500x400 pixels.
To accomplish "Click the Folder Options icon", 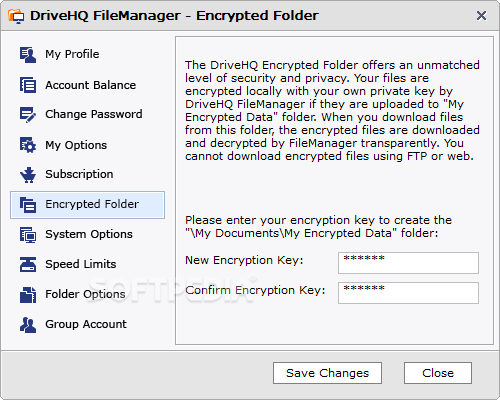I will pos(28,295).
